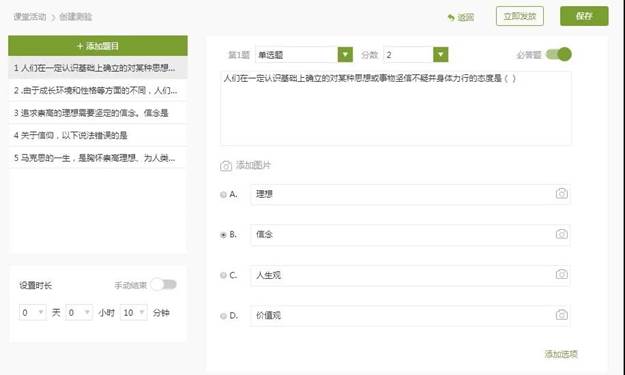625x375 pixels.
Task: Click camera icon for option D
Action: point(562,315)
